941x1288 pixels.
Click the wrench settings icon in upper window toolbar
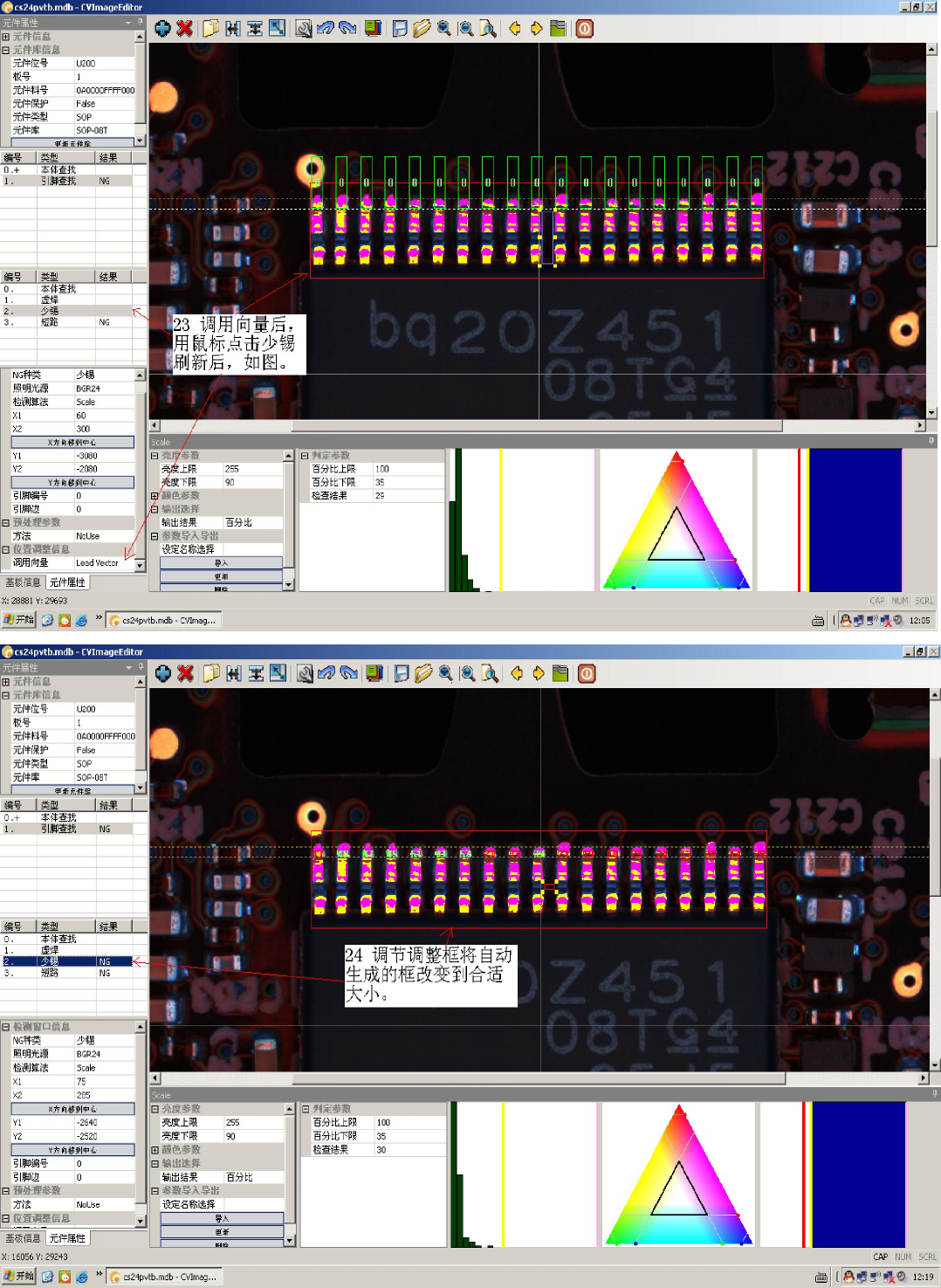(303, 29)
